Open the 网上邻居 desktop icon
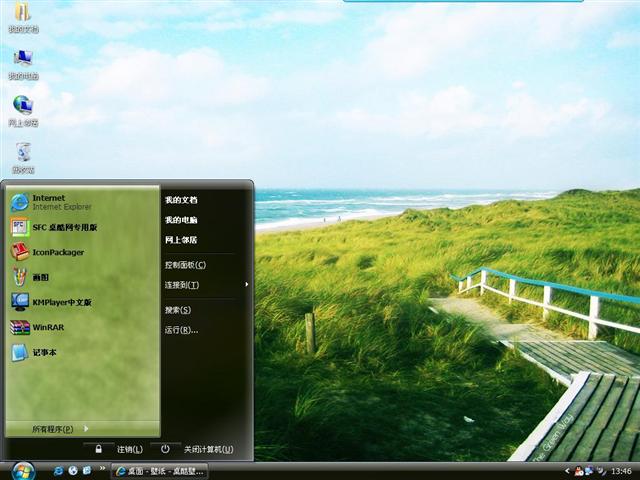This screenshot has height=480, width=640. coord(23,111)
